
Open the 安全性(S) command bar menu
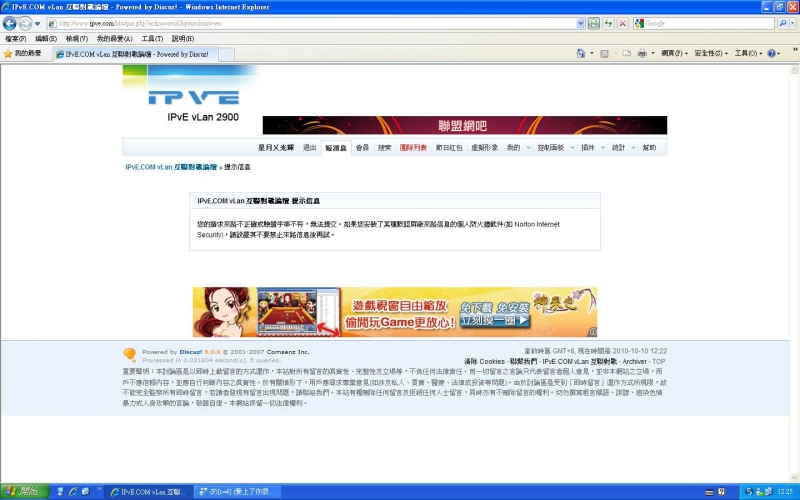click(x=711, y=53)
